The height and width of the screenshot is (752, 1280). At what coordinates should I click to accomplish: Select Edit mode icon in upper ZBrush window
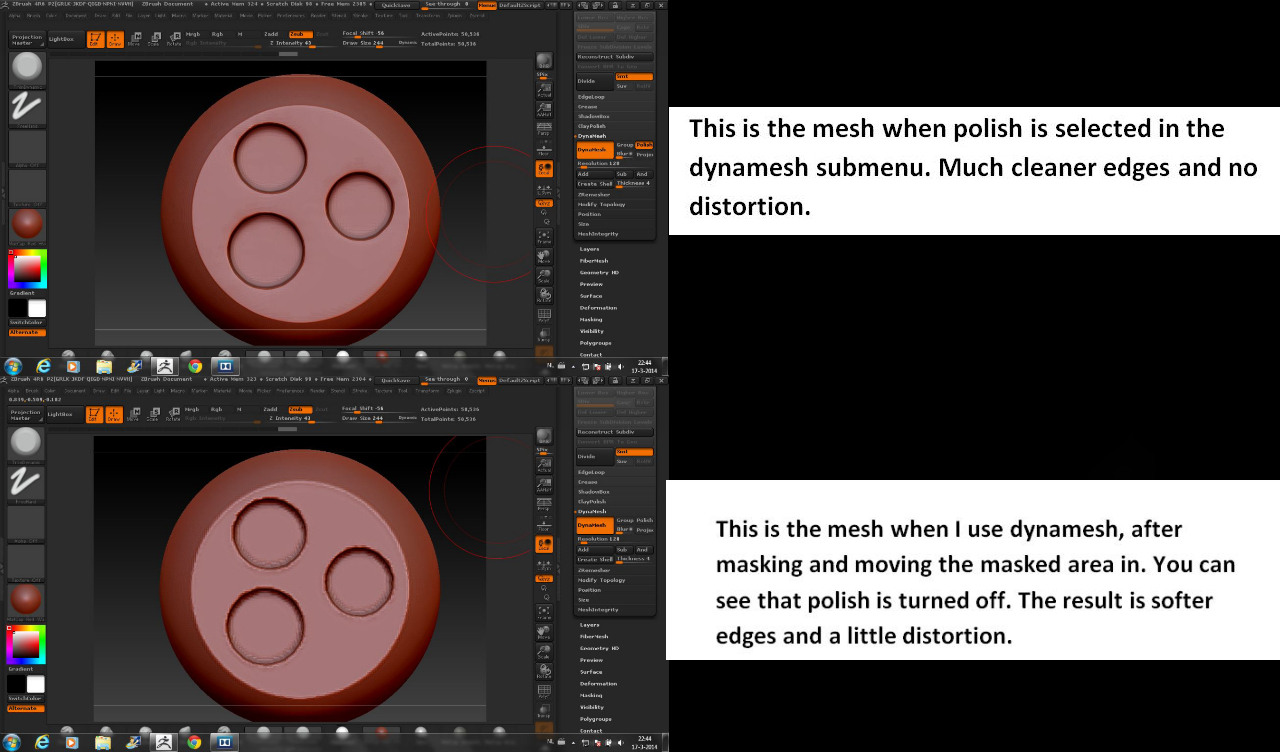point(95,40)
